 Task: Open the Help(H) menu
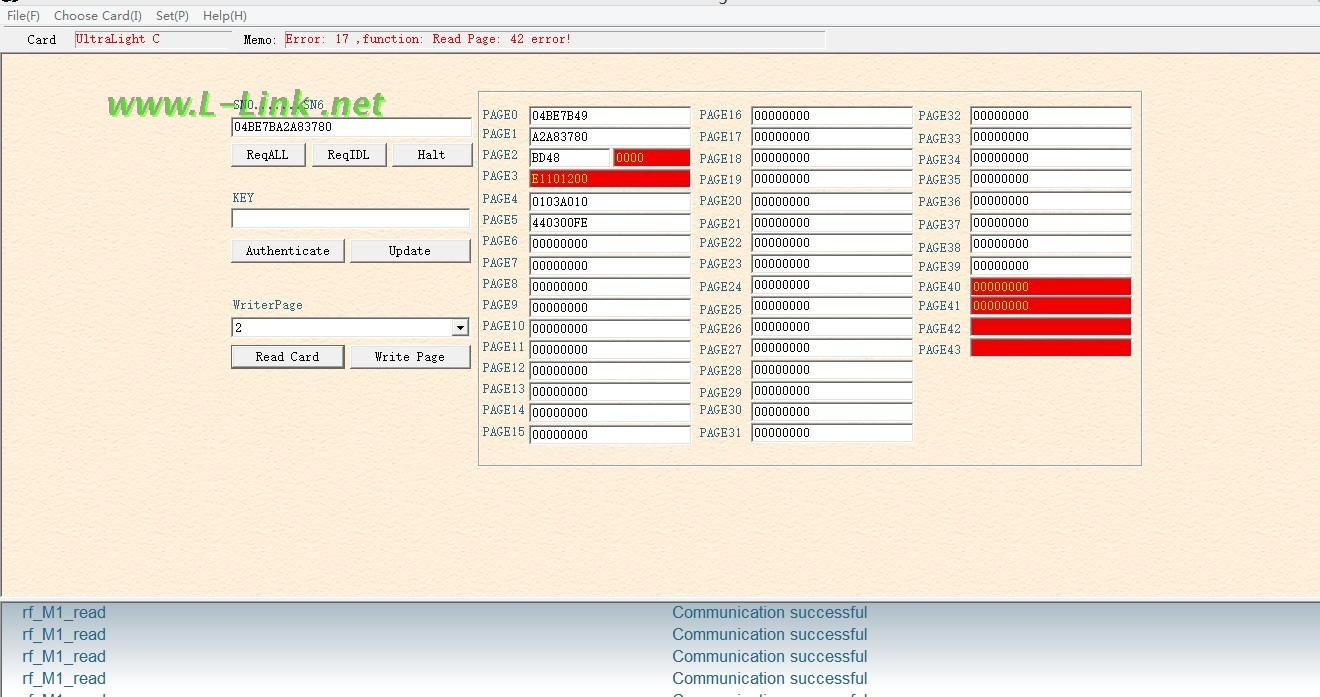click(x=224, y=16)
